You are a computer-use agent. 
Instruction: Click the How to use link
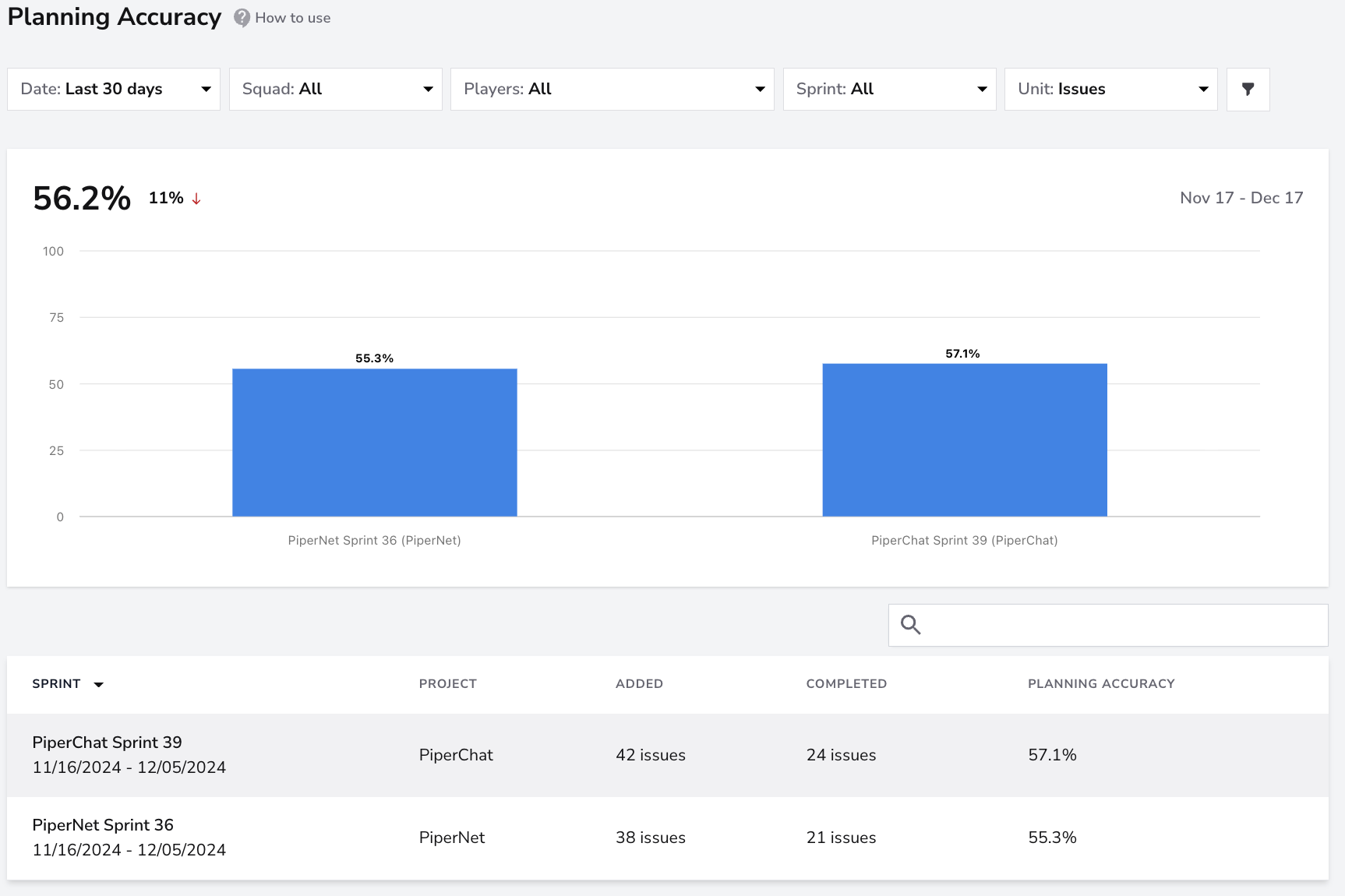(293, 18)
